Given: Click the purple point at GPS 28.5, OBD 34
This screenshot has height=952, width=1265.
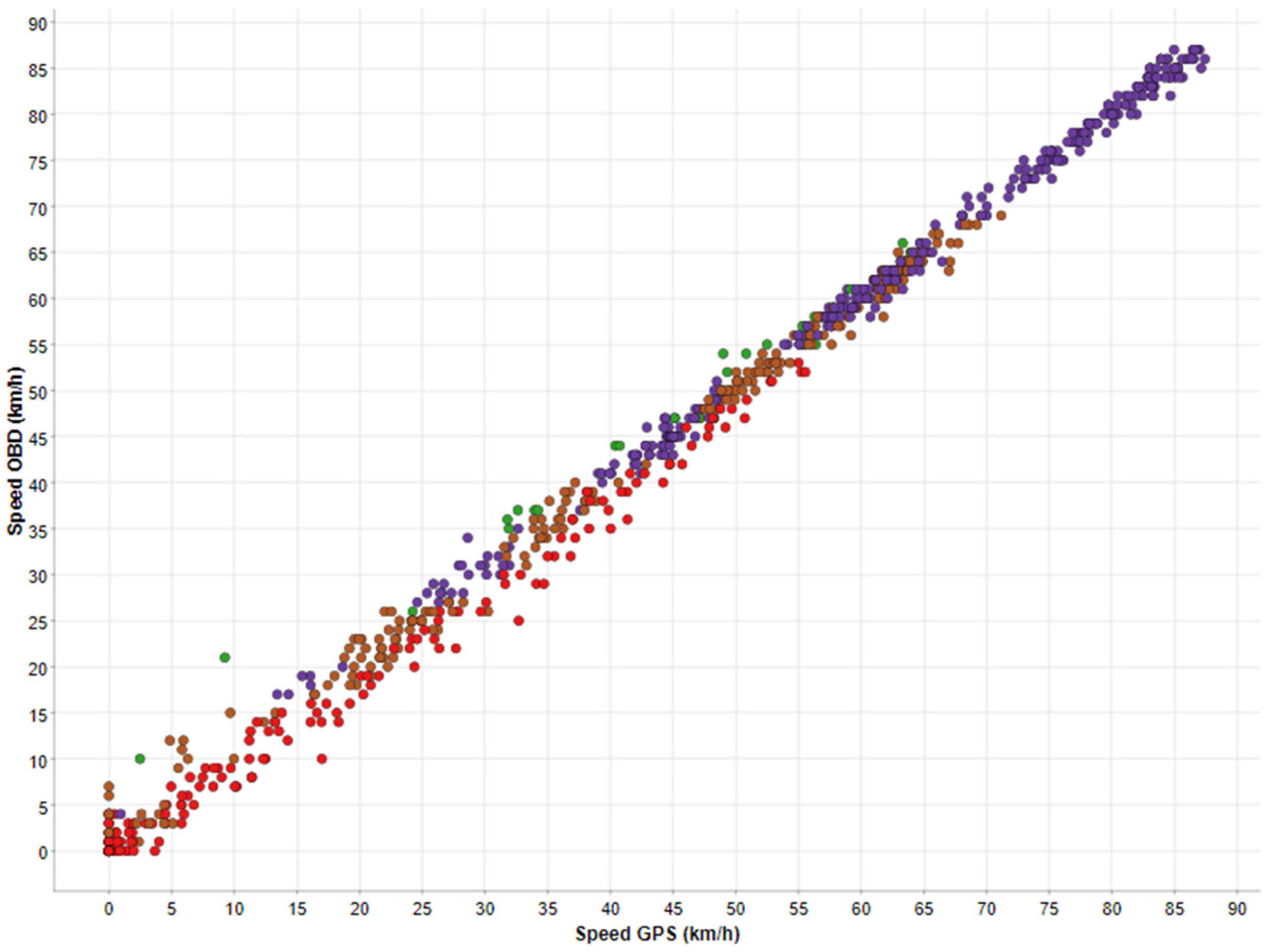Looking at the screenshot, I should point(467,538).
